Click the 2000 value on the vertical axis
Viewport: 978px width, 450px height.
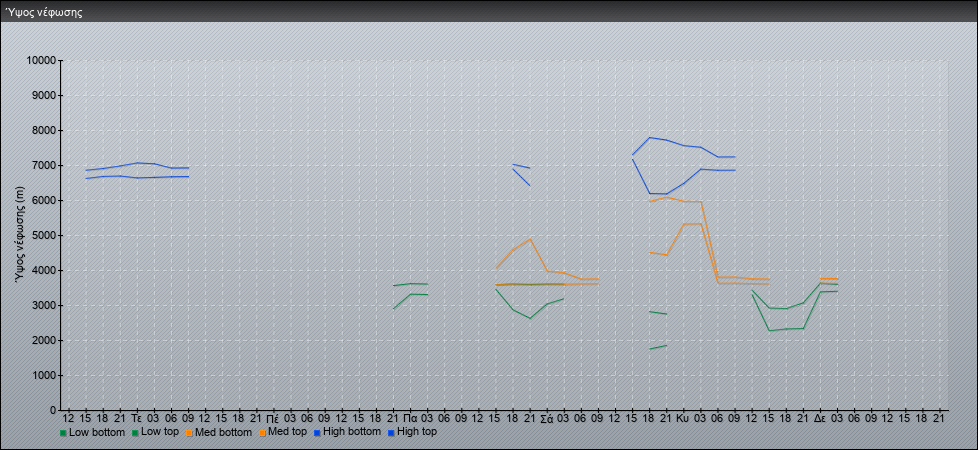tap(44, 340)
